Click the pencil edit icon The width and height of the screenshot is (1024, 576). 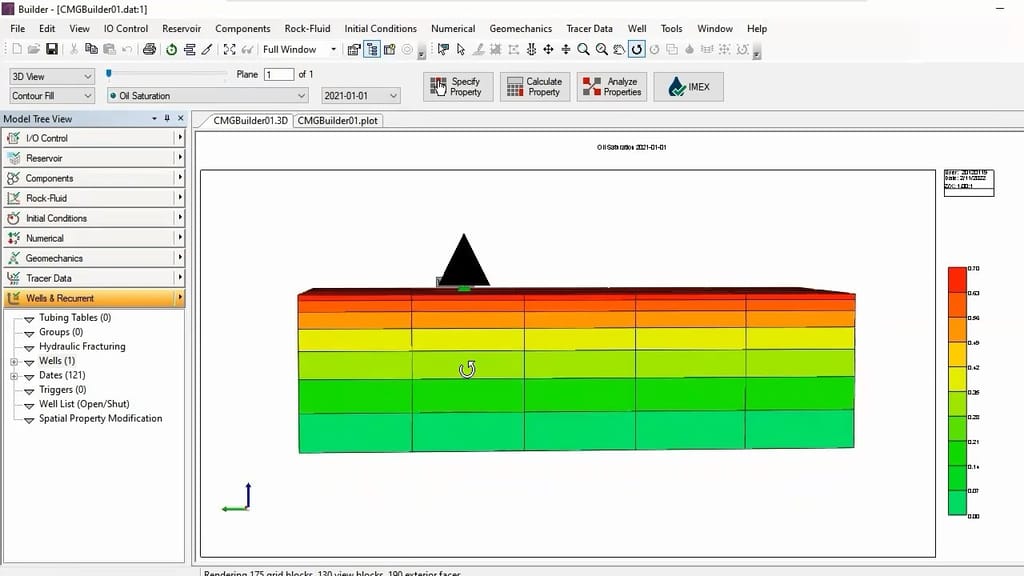coord(207,50)
